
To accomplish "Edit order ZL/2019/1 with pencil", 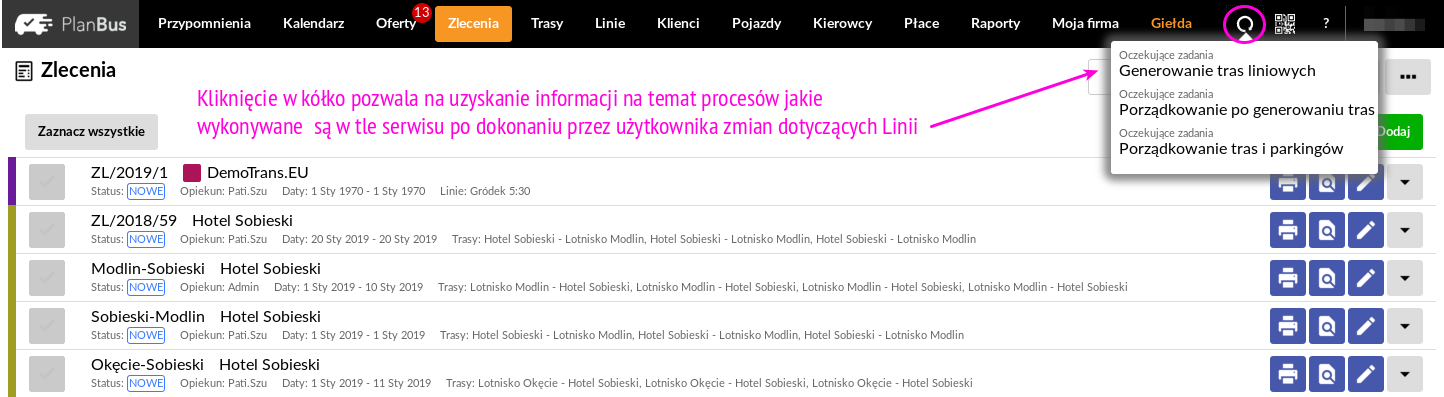I will 1366,182.
